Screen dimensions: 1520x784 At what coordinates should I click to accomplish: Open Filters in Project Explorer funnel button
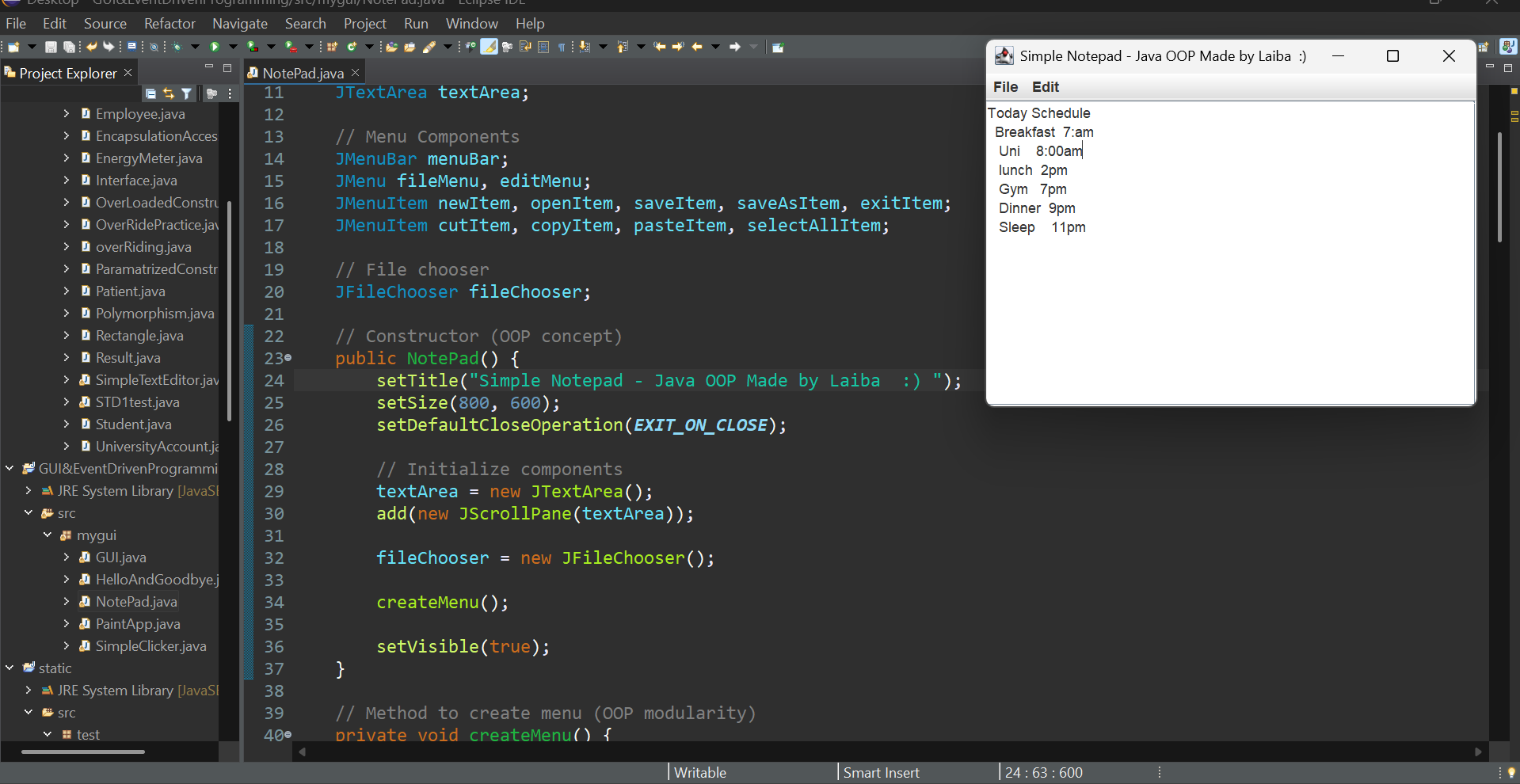click(x=186, y=93)
